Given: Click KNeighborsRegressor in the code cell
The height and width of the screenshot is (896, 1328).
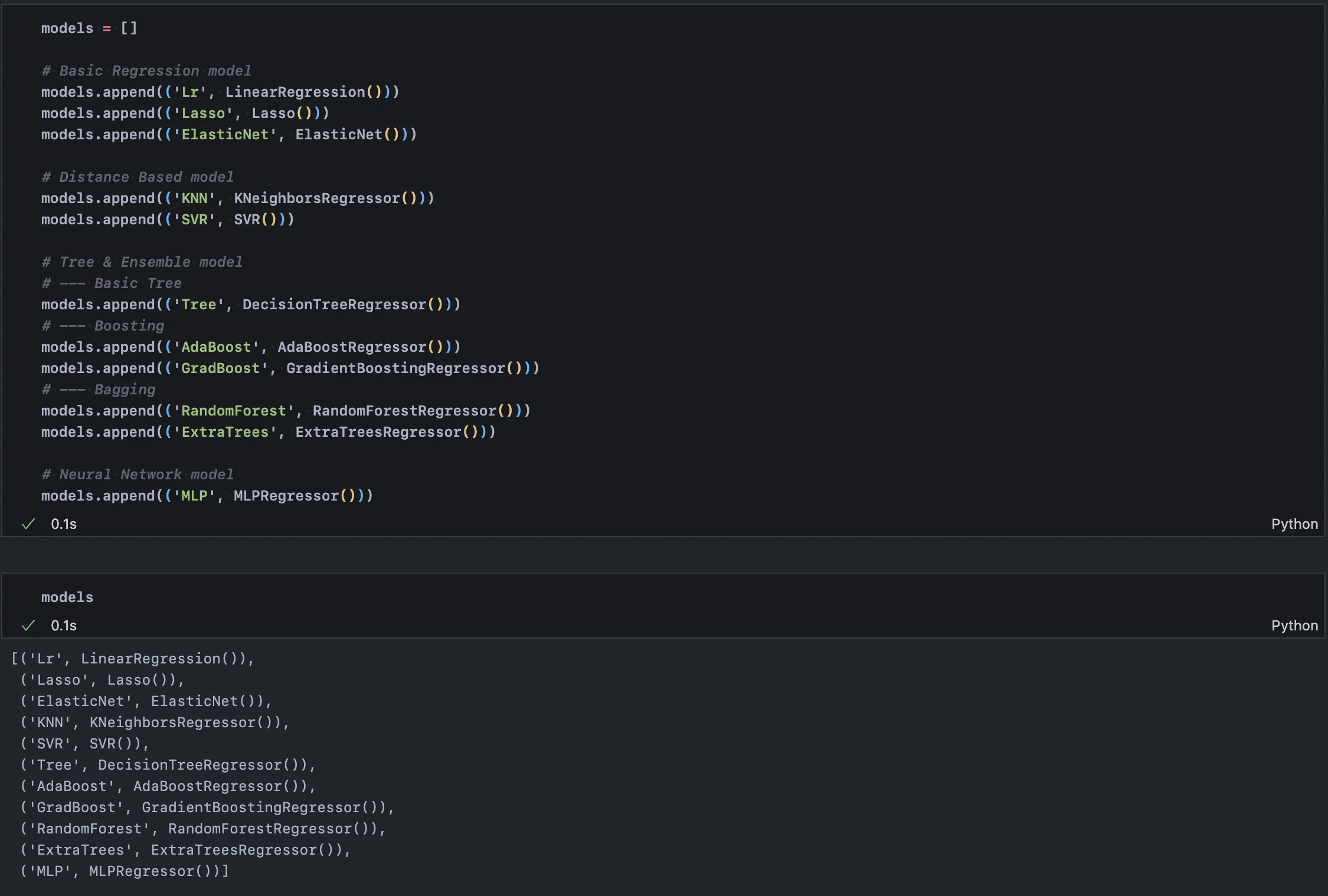Looking at the screenshot, I should [x=317, y=198].
